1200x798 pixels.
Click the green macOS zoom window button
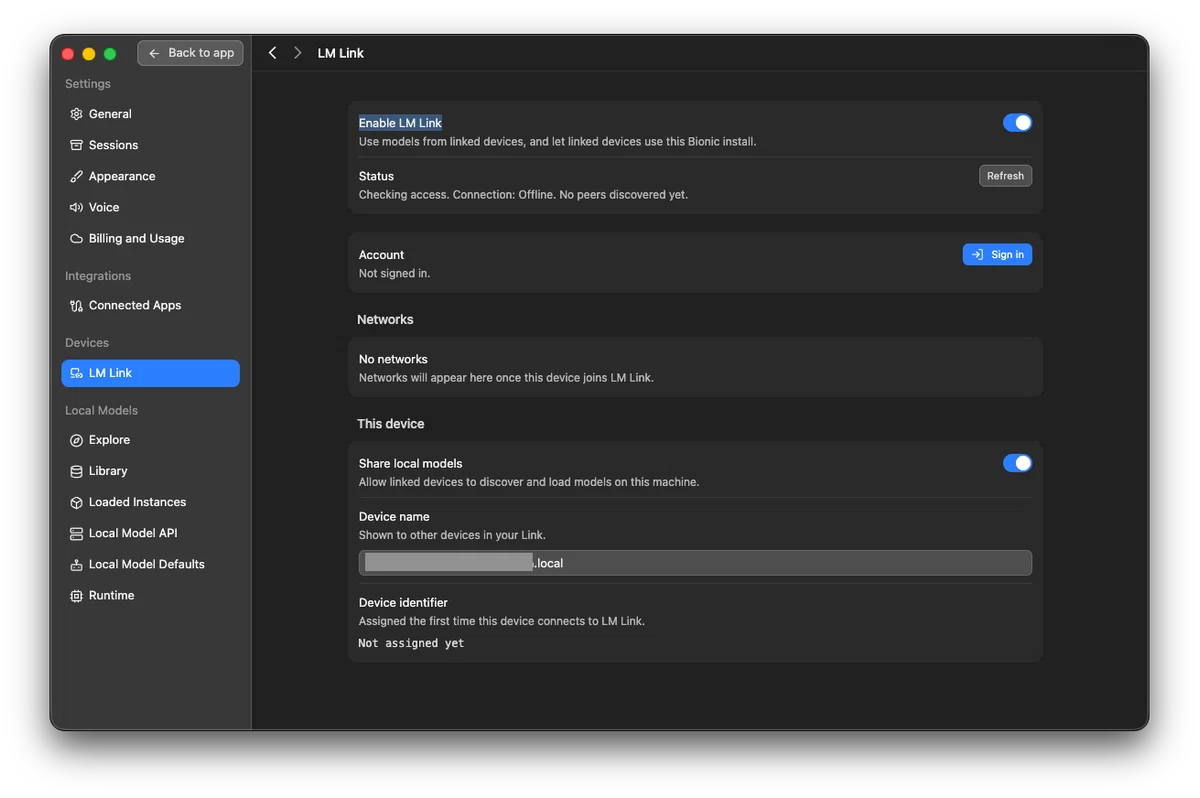click(110, 54)
